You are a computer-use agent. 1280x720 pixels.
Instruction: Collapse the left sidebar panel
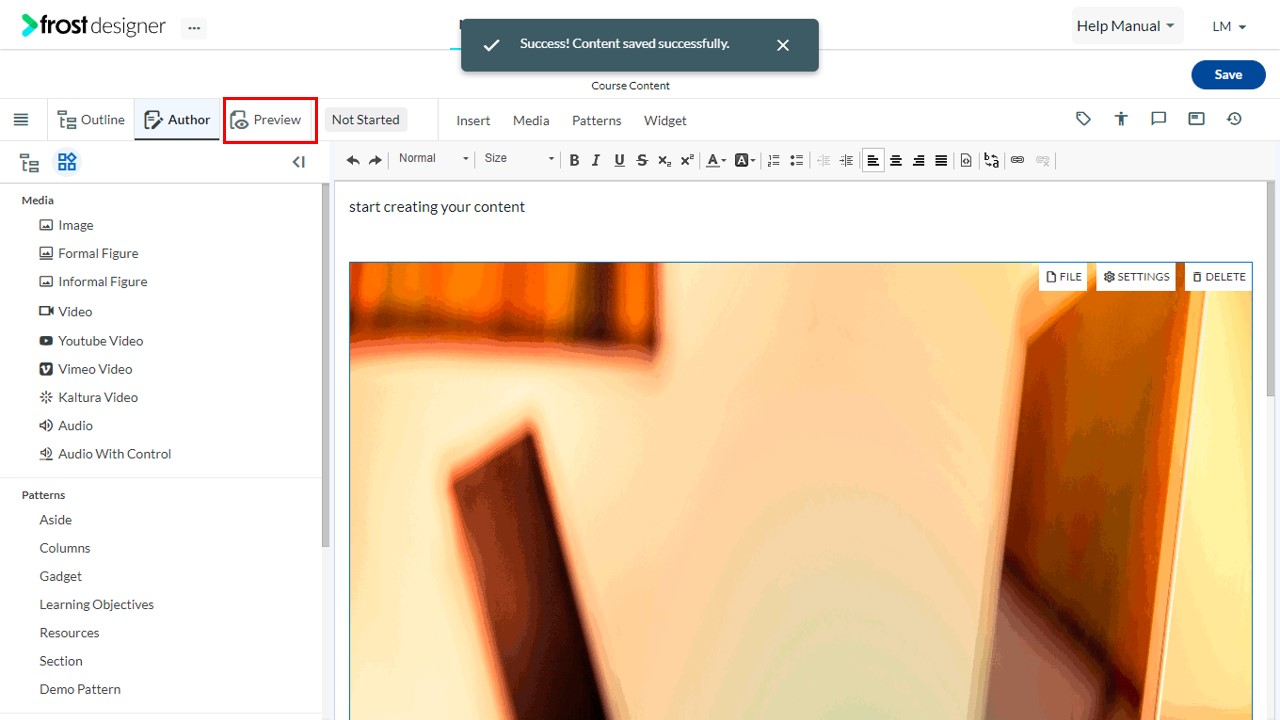(298, 162)
